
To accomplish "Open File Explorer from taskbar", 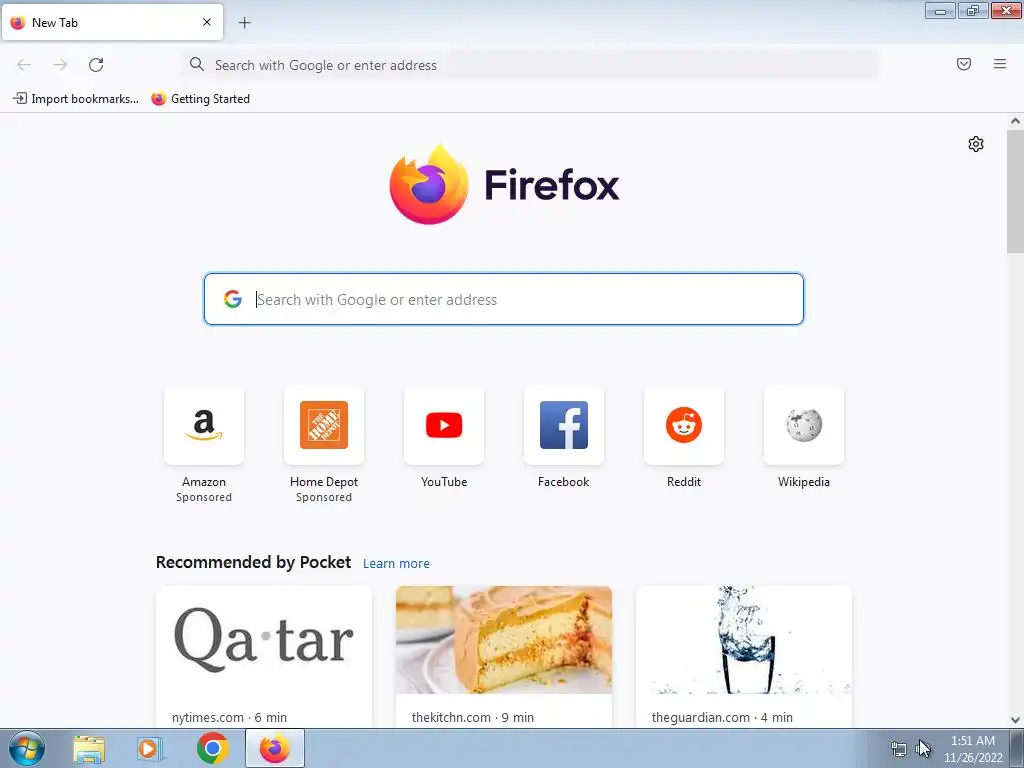I will coord(89,748).
